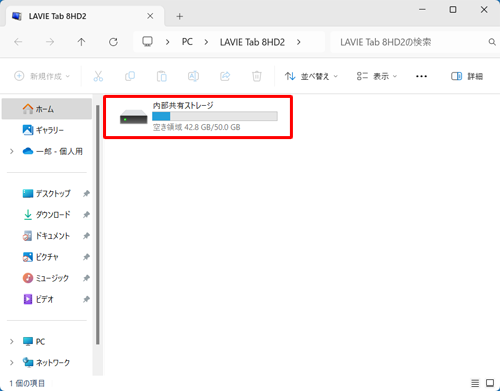Viewport: 500px width, 391px height.
Task: Open the 表示 view dropdown
Action: click(x=377, y=76)
